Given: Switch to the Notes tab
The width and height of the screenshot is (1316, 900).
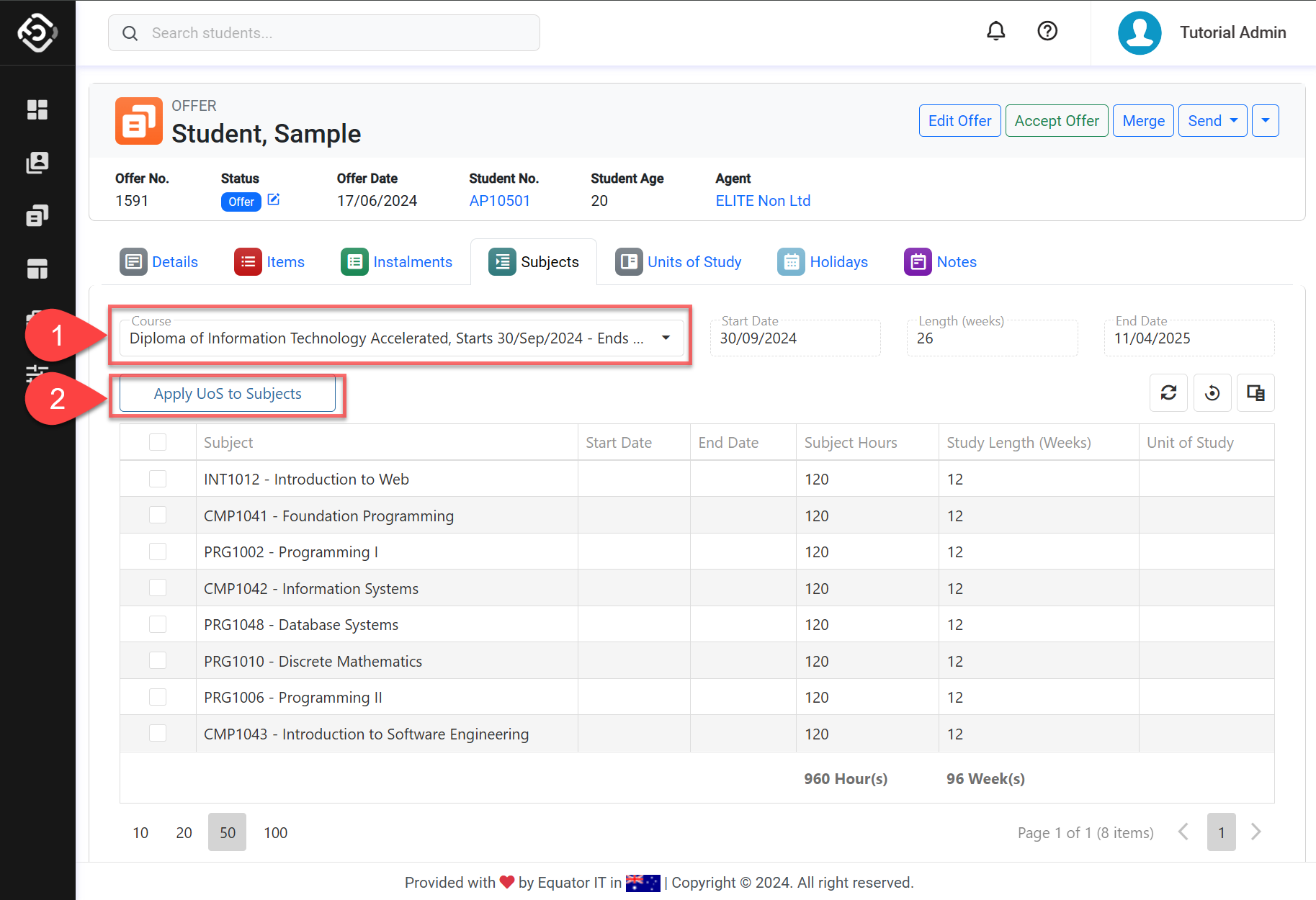Looking at the screenshot, I should [941, 262].
